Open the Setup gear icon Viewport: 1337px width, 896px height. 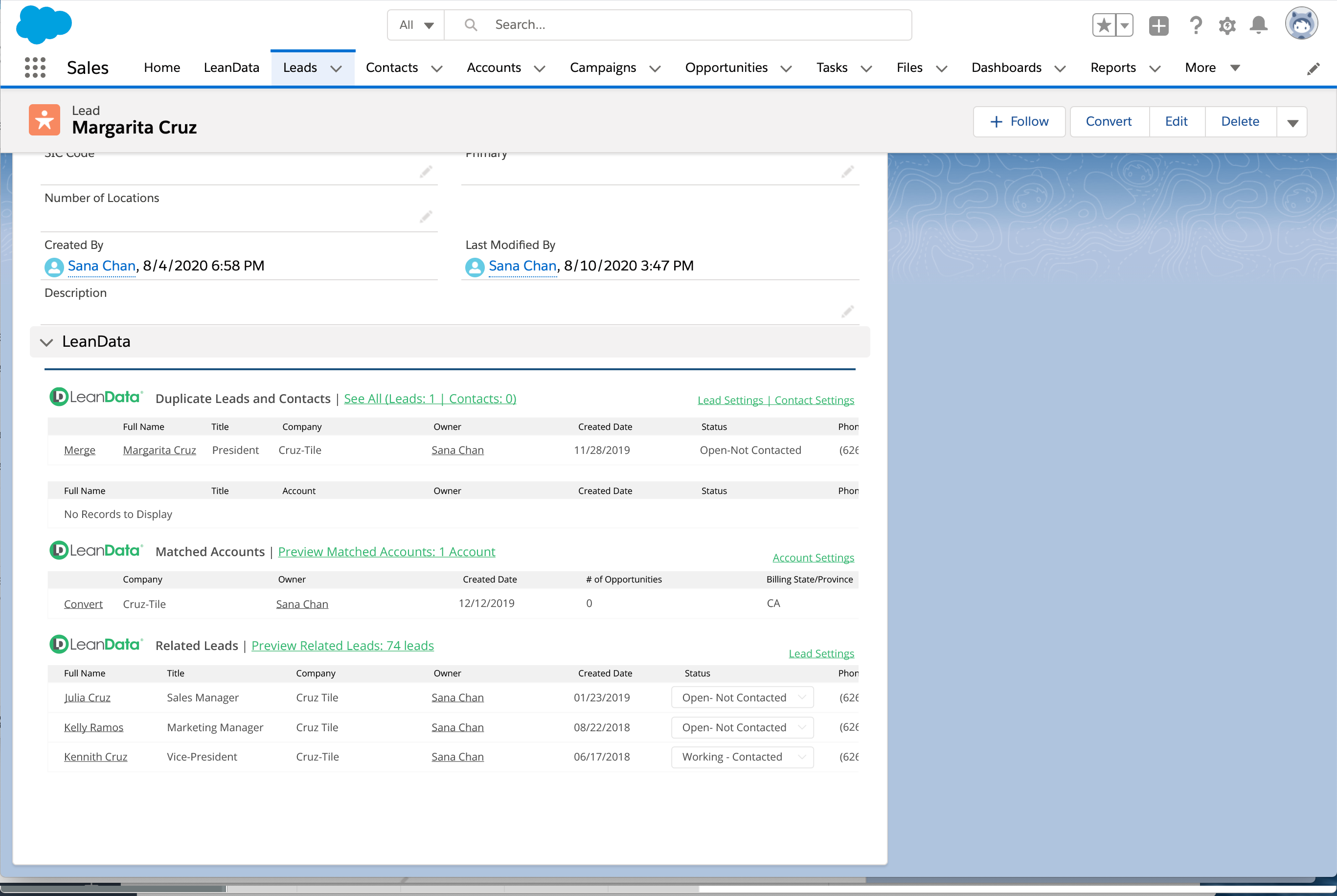[1227, 25]
